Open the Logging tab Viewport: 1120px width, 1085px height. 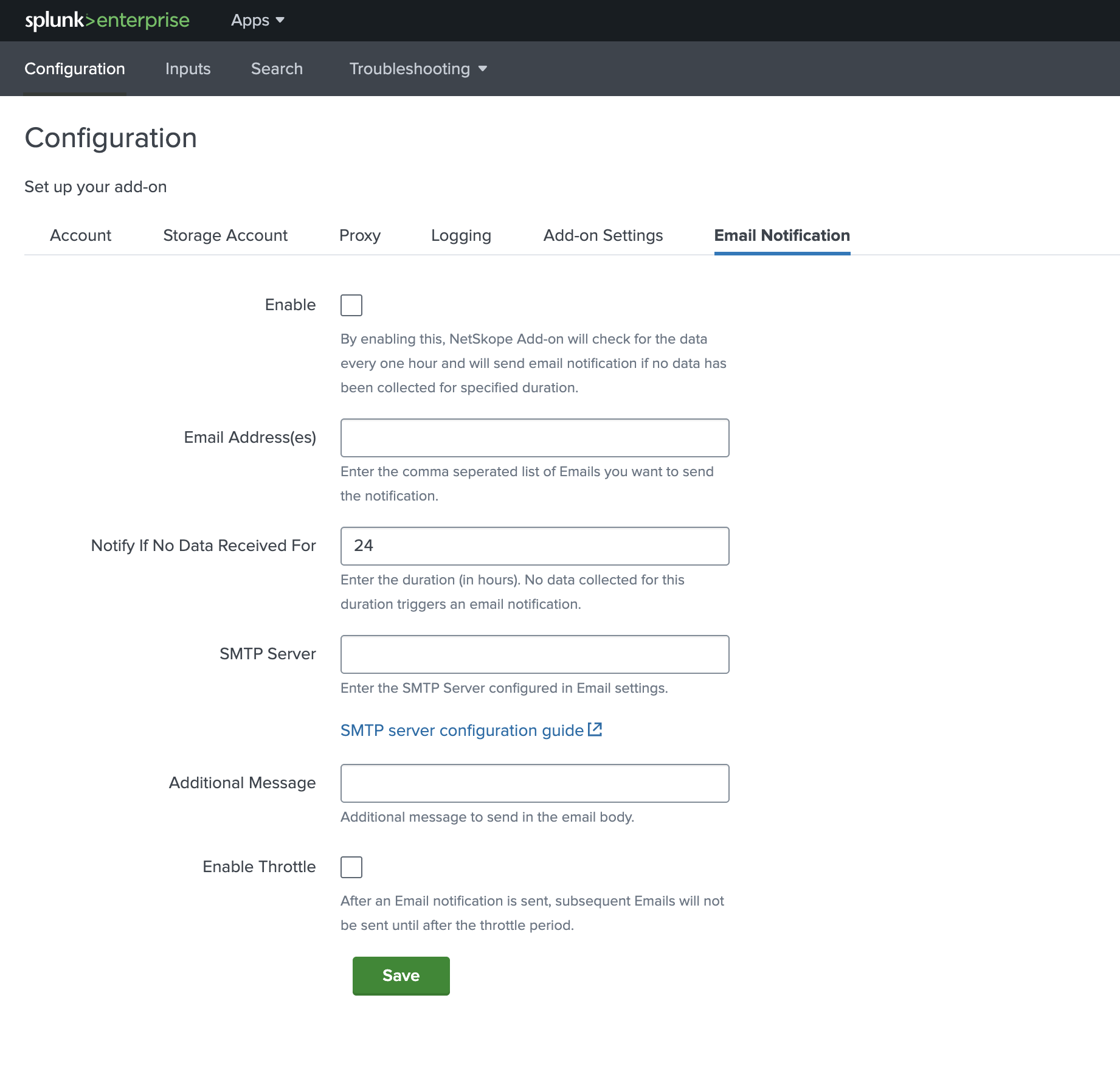pyautogui.click(x=461, y=235)
